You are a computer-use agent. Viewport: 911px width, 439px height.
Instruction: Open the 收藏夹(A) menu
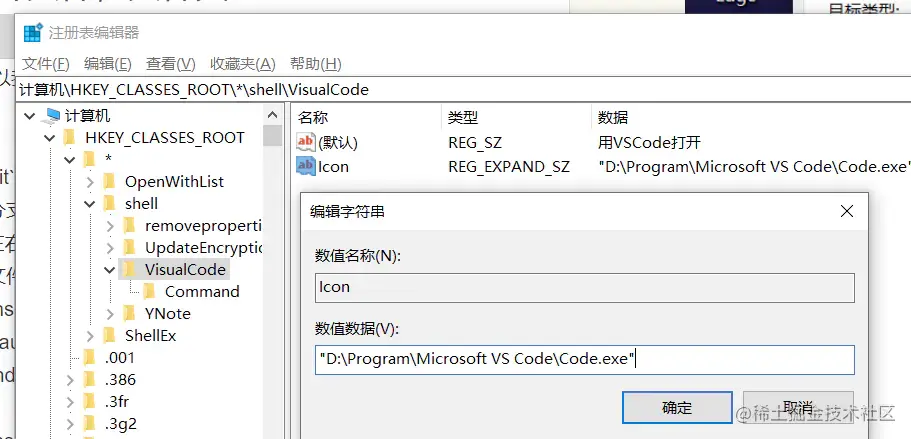(242, 64)
